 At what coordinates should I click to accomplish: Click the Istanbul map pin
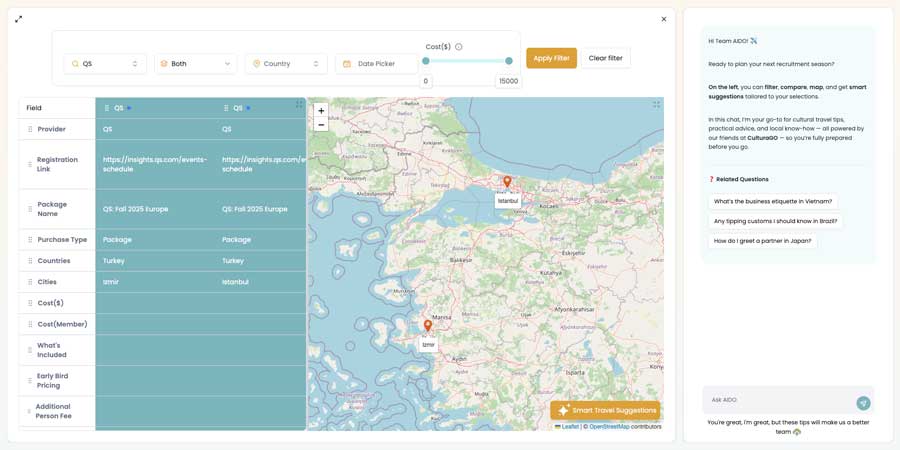[507, 182]
